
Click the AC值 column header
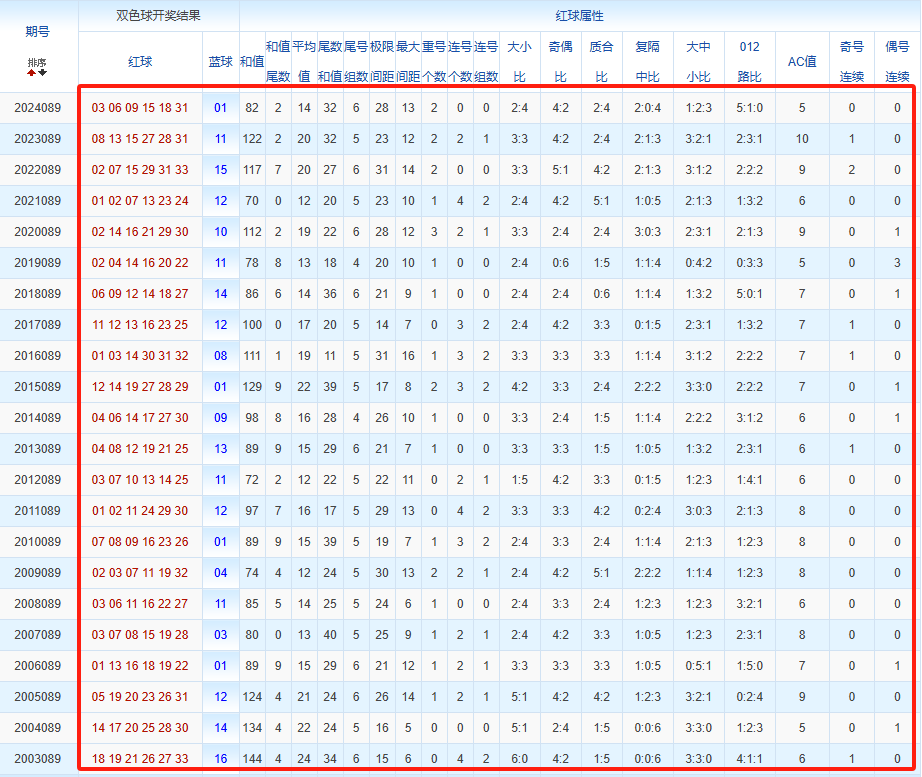(802, 62)
